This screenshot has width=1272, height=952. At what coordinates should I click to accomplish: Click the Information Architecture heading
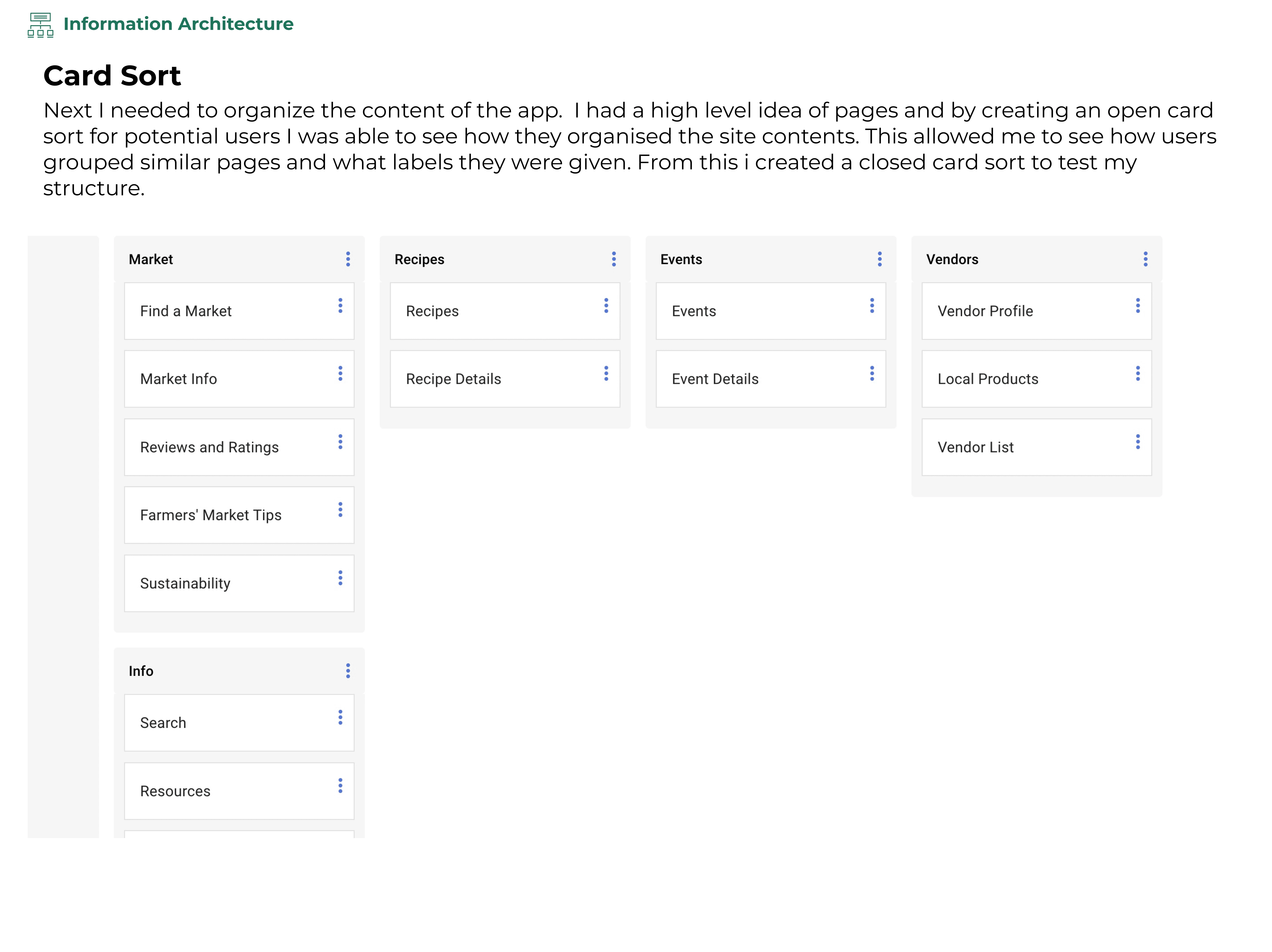click(178, 24)
